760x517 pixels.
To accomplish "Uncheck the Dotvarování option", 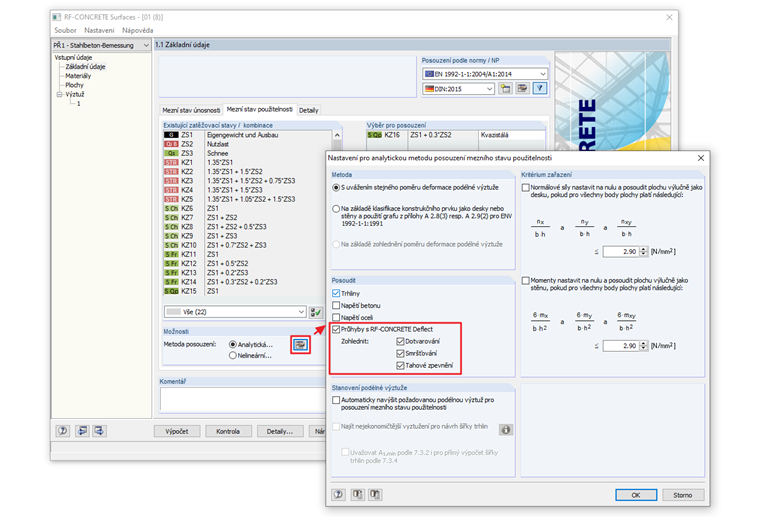I will pos(400,342).
